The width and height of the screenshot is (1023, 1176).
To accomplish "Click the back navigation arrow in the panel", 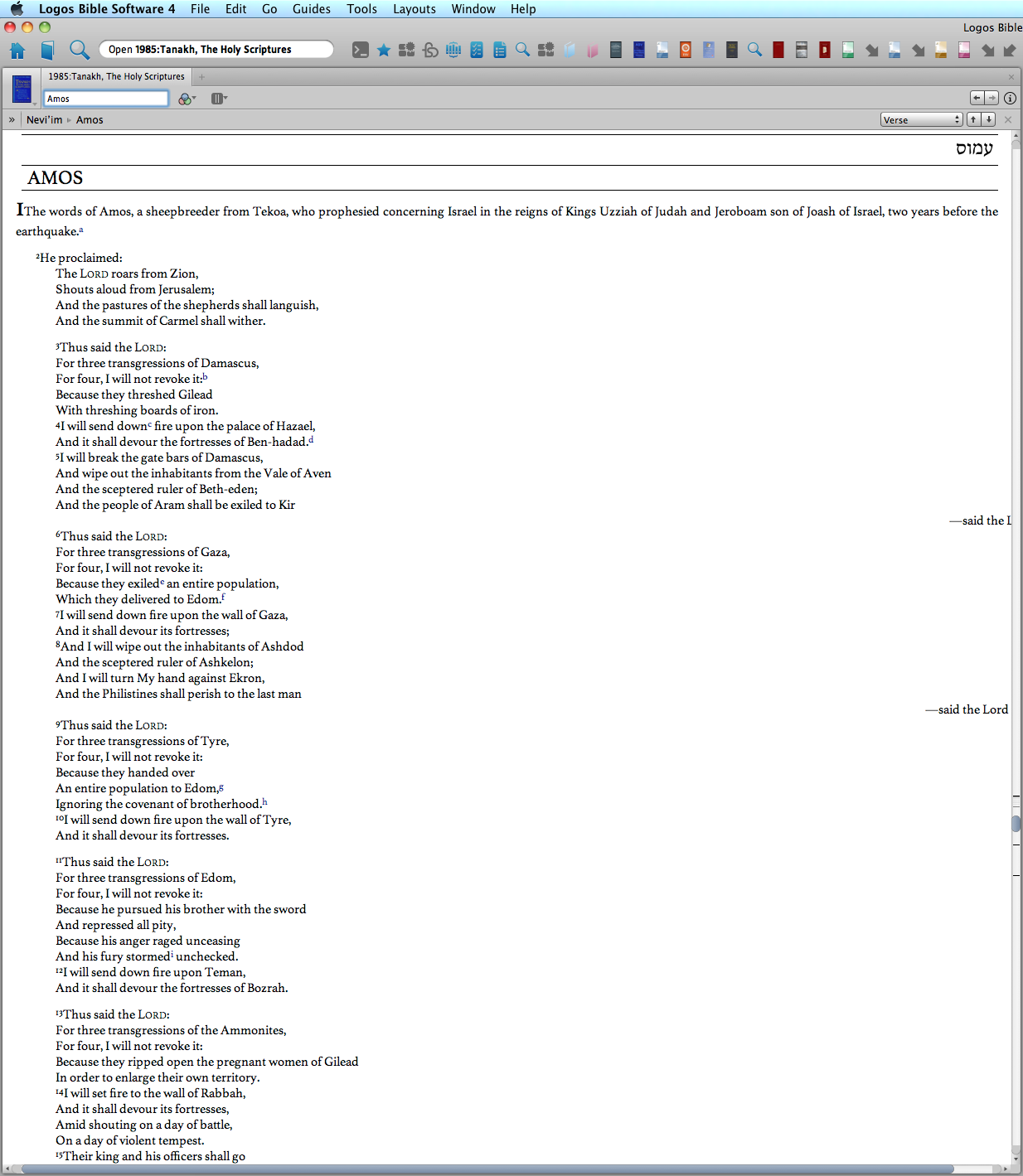I will 976,97.
